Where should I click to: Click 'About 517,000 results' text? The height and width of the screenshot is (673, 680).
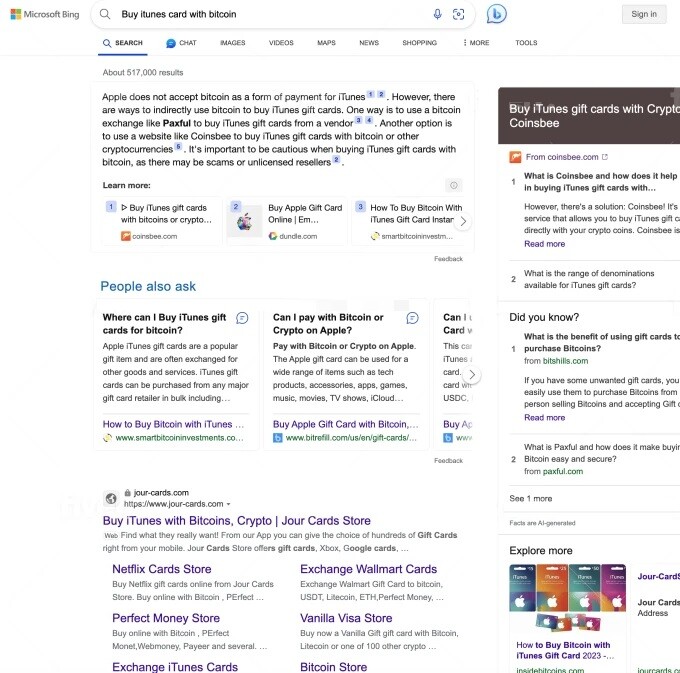(x=143, y=72)
